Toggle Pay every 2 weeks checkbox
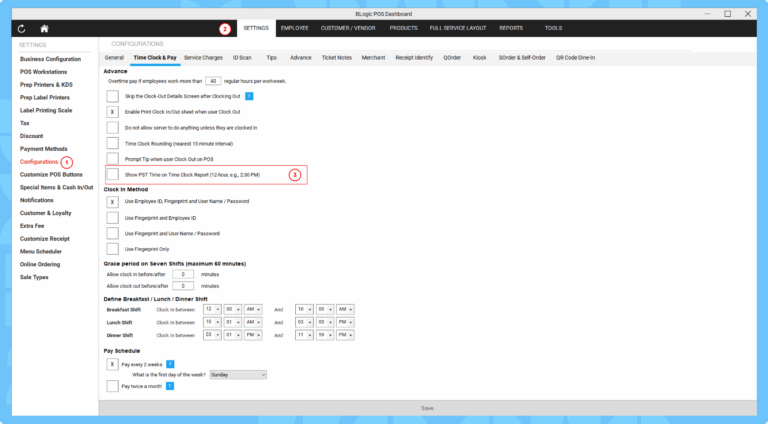Image resolution: width=768 pixels, height=424 pixels. tap(113, 364)
